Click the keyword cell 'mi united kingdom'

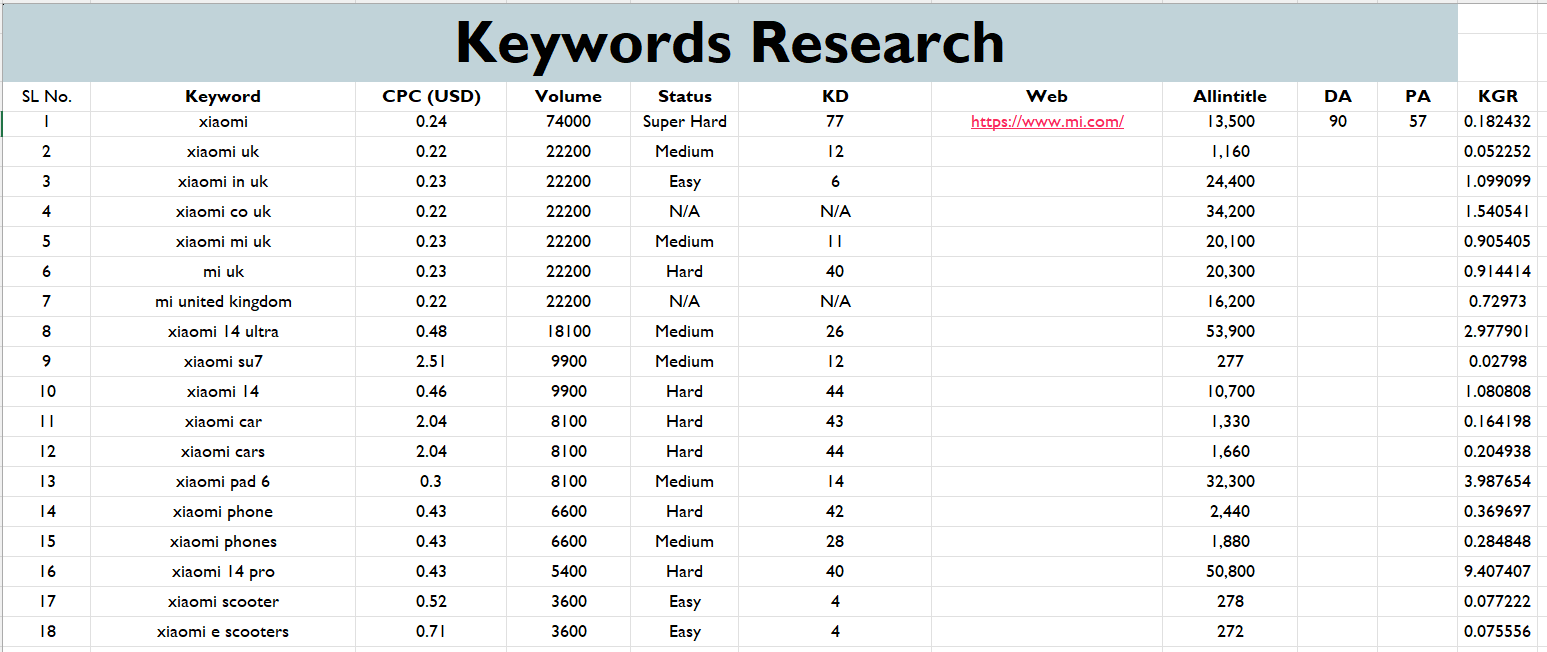[x=223, y=302]
